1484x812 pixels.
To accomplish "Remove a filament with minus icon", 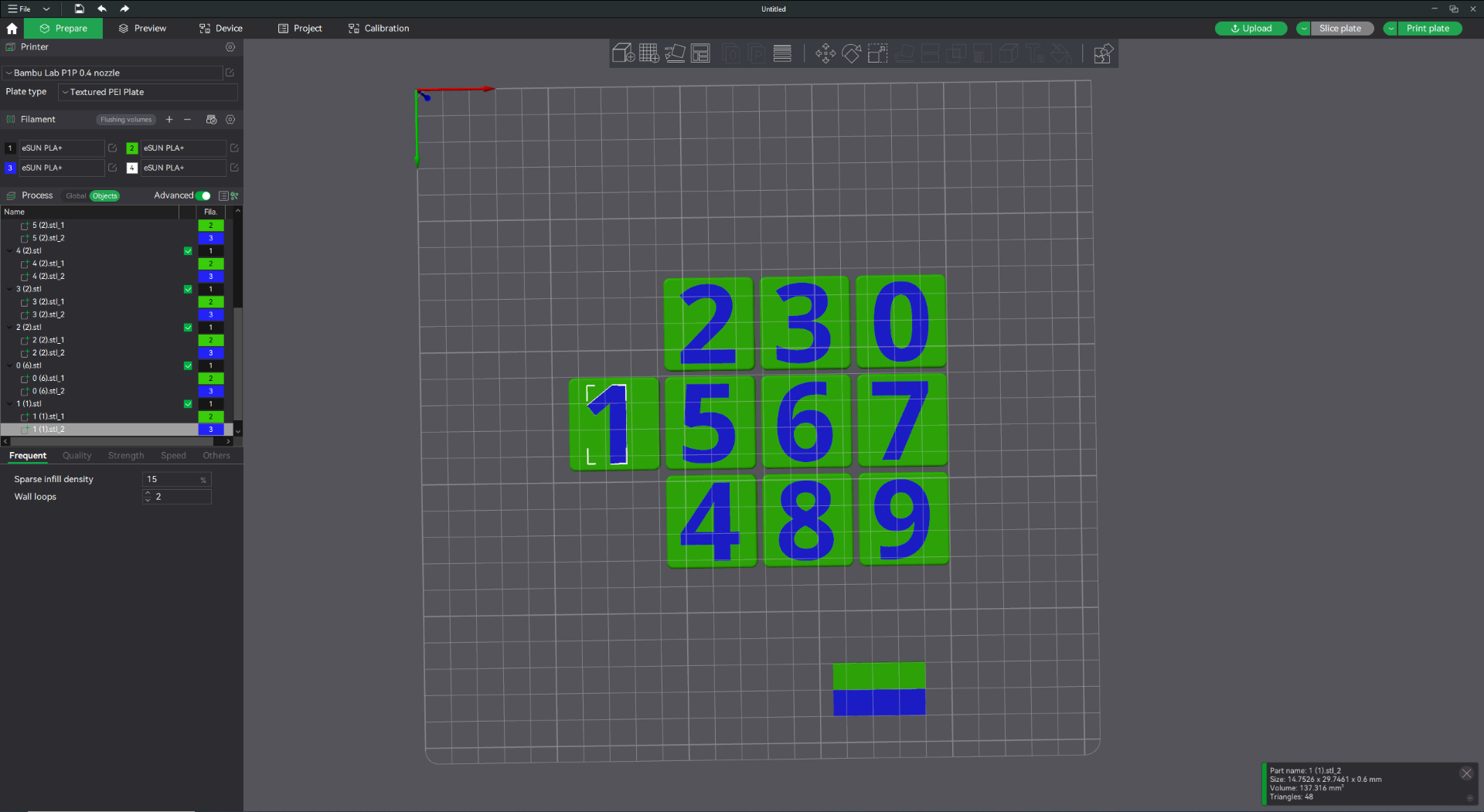I will (187, 120).
